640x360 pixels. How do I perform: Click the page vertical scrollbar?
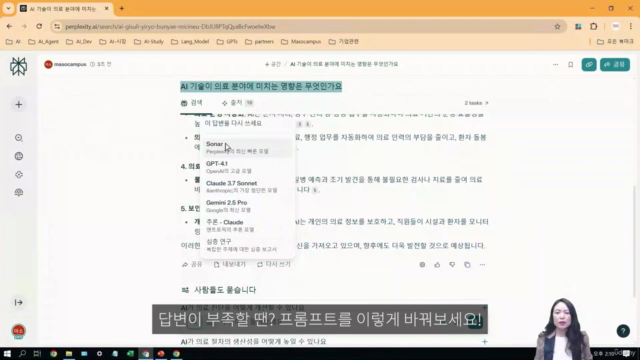634,241
